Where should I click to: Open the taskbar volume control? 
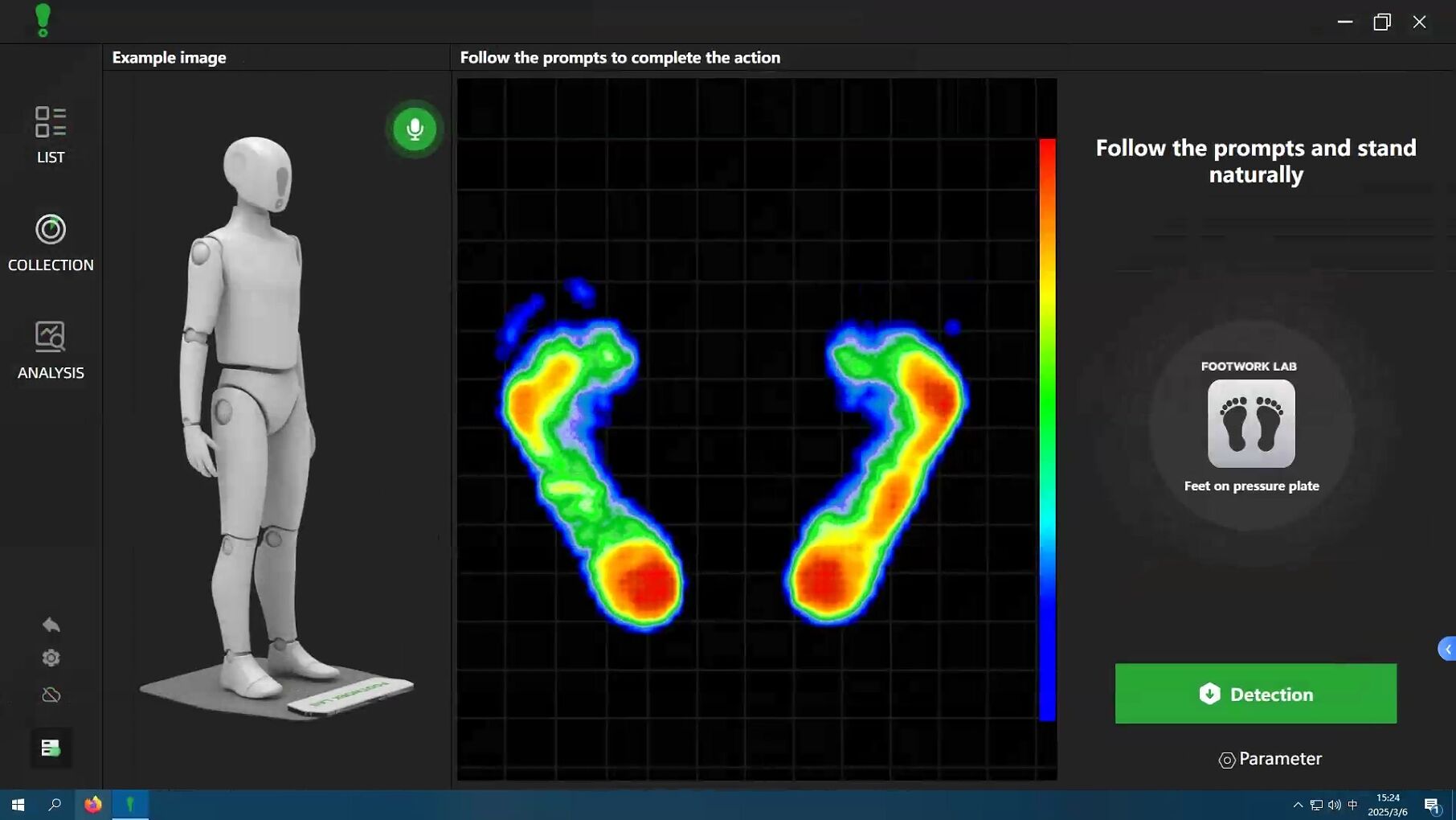1335,805
